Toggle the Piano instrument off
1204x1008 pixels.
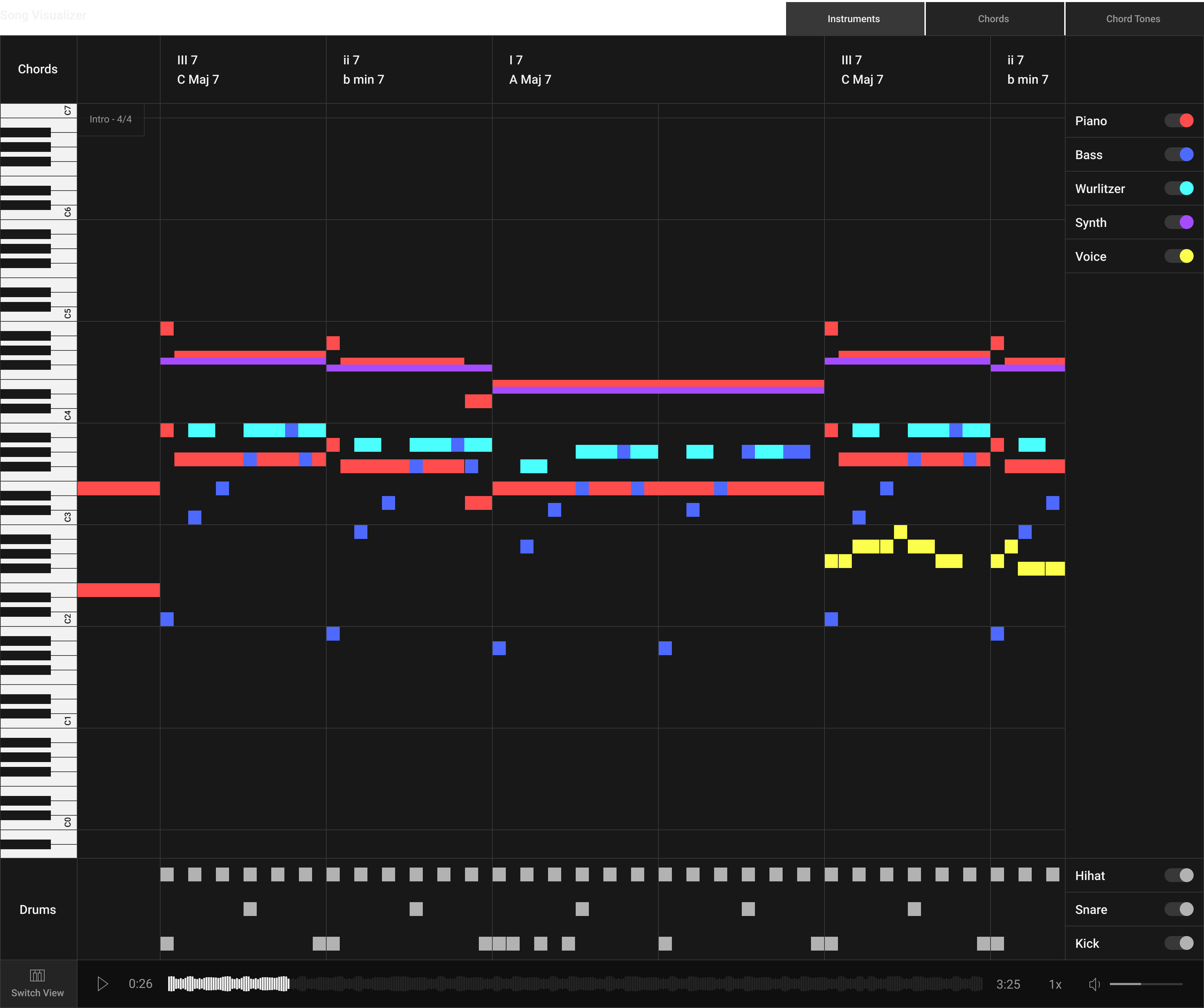tap(1179, 120)
